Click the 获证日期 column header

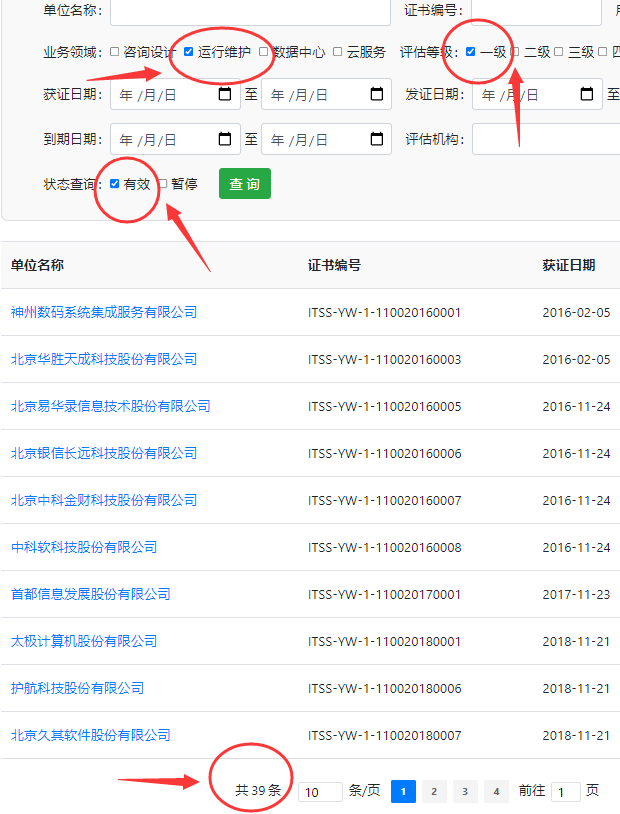point(569,265)
